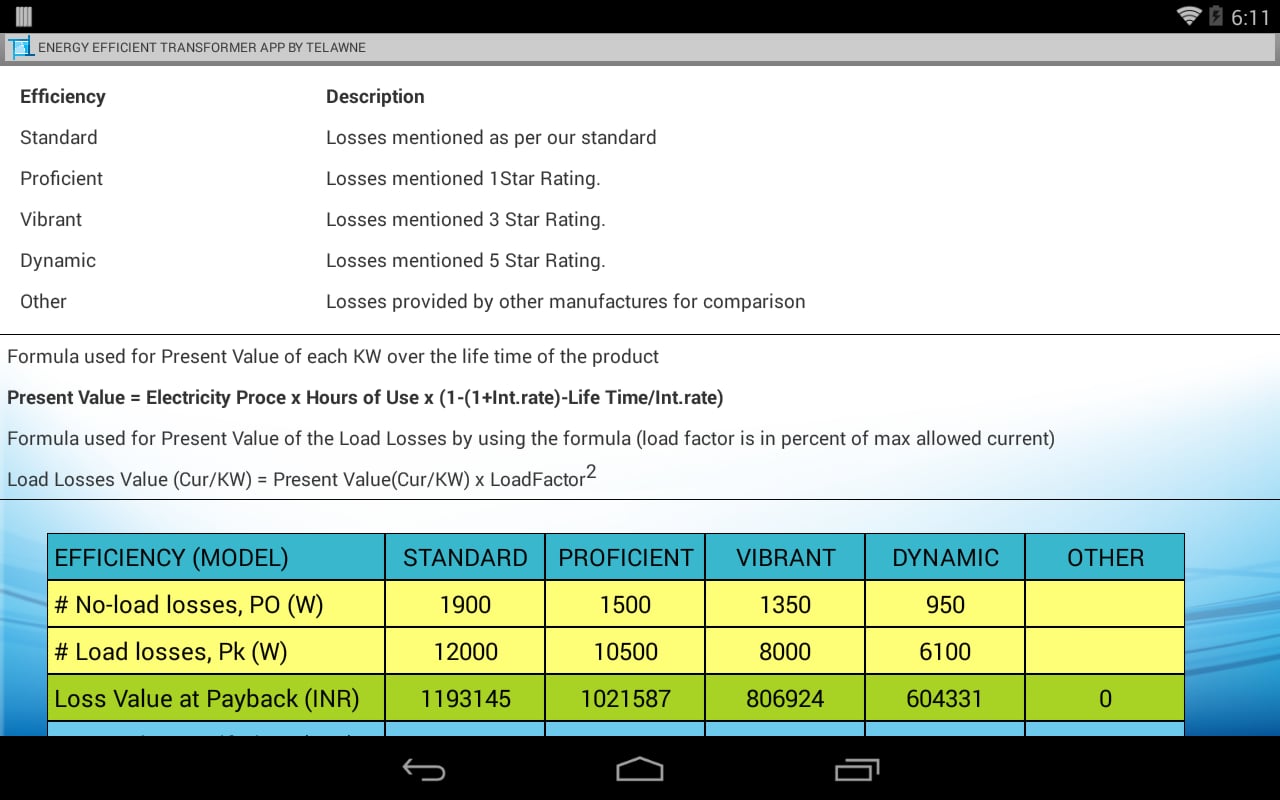Select the load factor percent explanation line
The height and width of the screenshot is (800, 1280).
[531, 438]
